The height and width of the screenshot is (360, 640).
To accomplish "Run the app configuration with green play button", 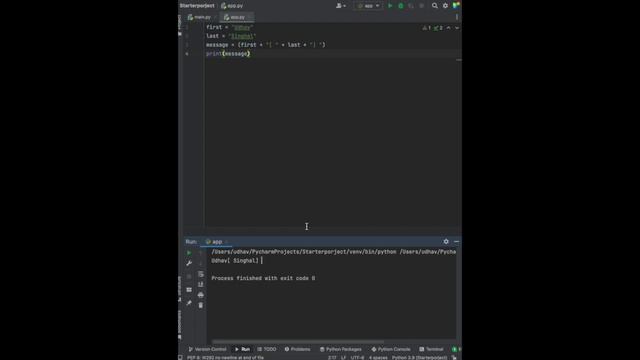I will (x=390, y=6).
